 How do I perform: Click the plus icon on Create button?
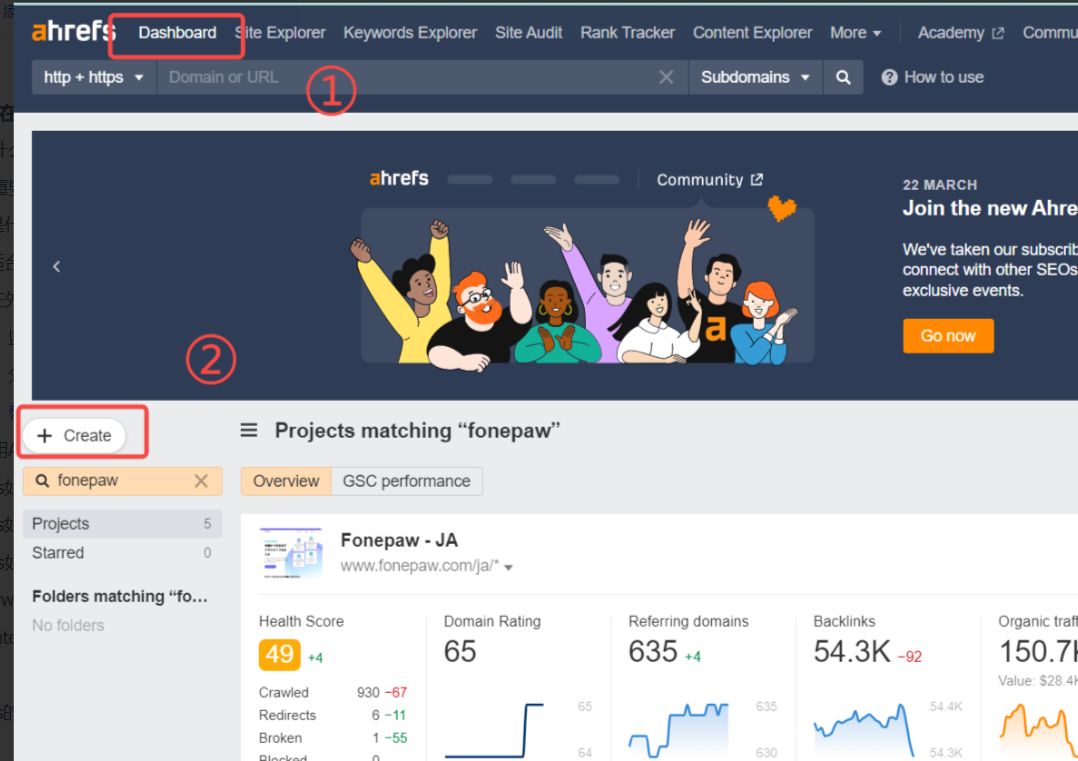[x=45, y=435]
